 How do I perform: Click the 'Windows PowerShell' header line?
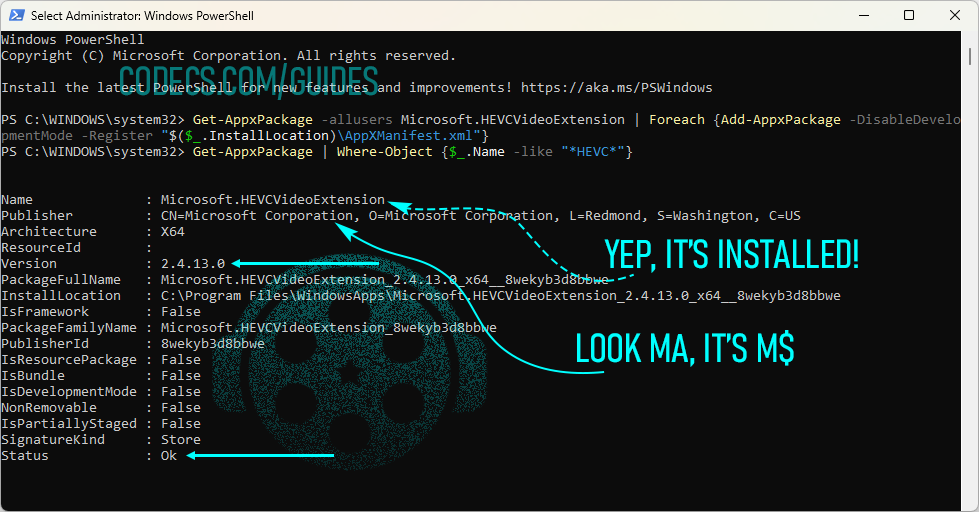(x=73, y=40)
